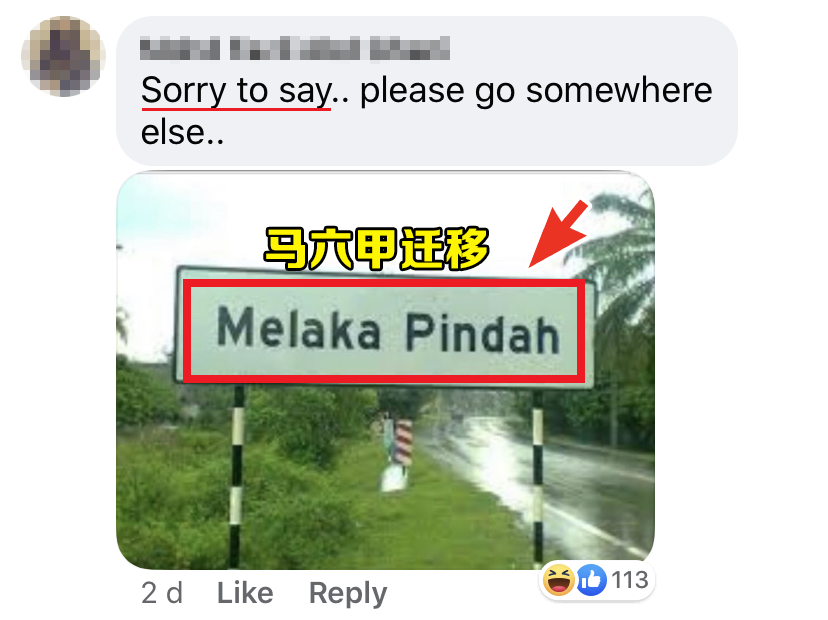Click the left black-white sign post
The width and height of the screenshot is (828, 620).
(237, 476)
